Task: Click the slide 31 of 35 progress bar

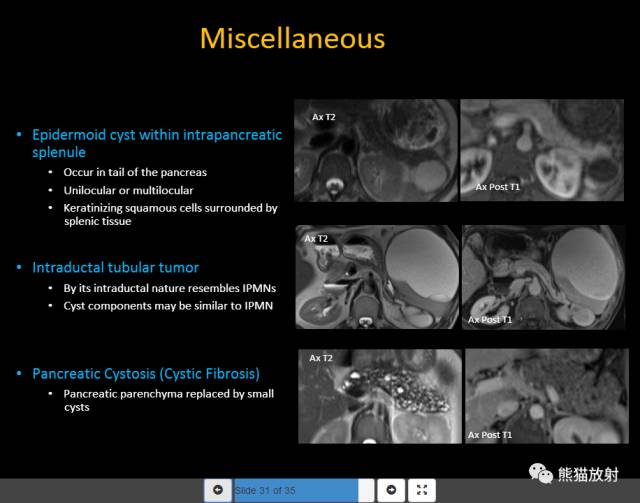Action: [304, 490]
